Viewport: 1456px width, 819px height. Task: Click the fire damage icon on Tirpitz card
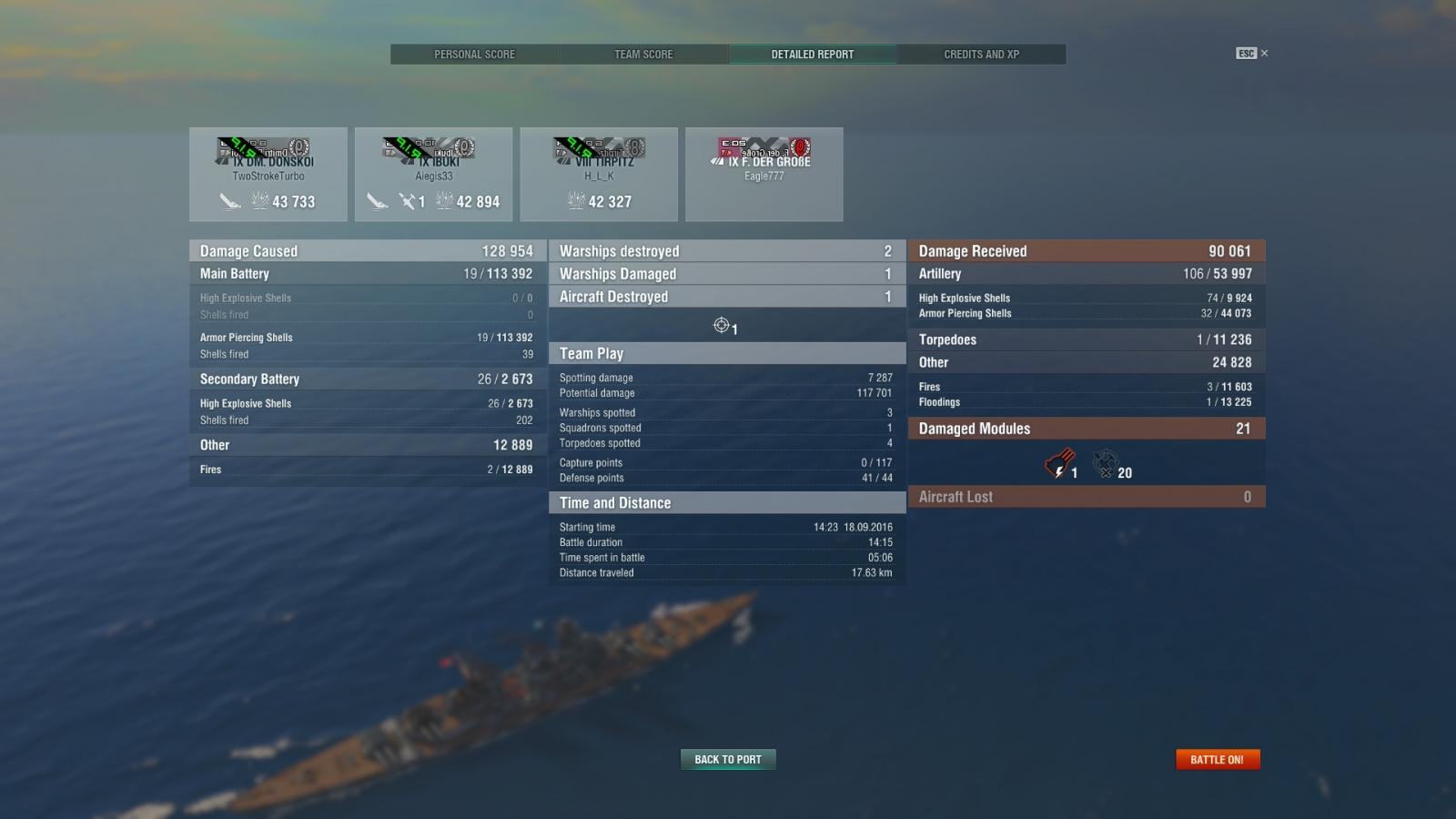(576, 200)
